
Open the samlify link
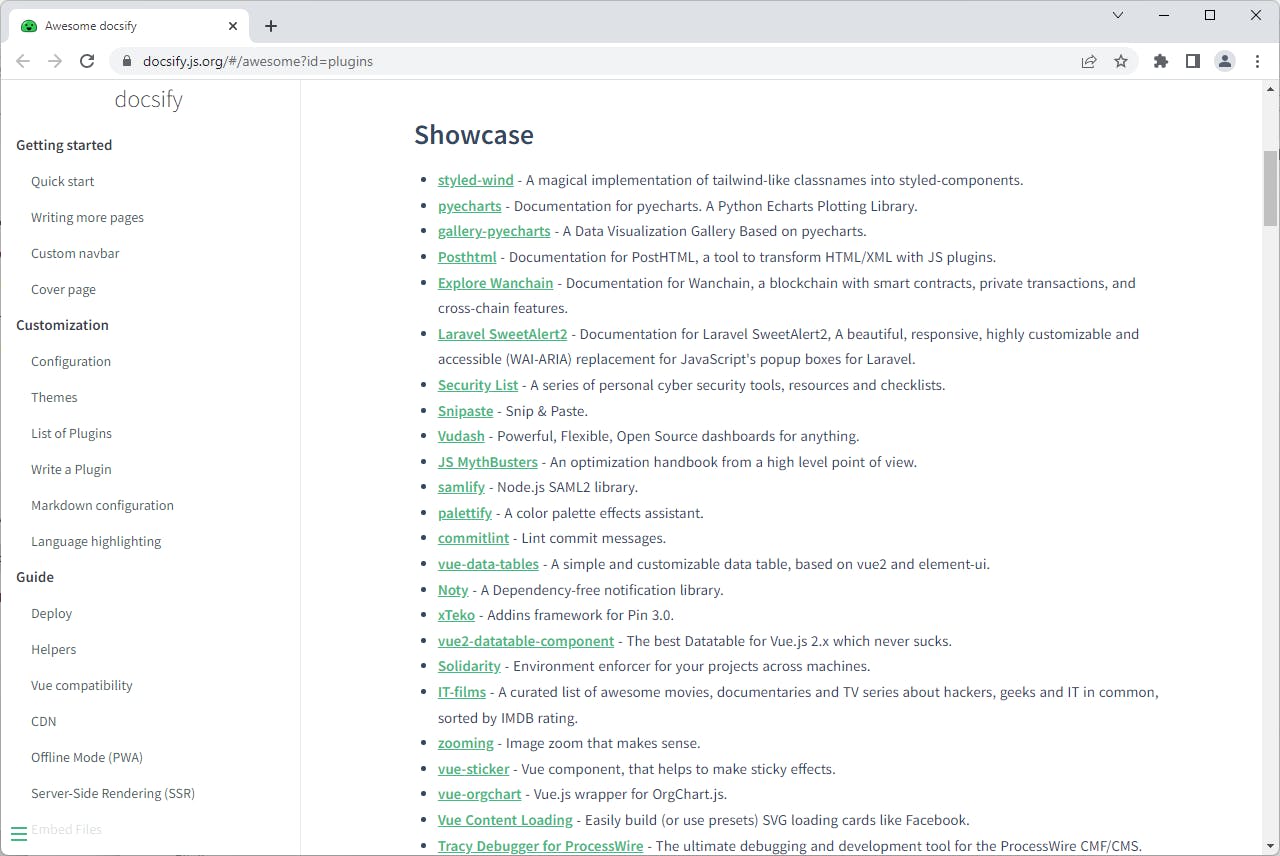461,487
